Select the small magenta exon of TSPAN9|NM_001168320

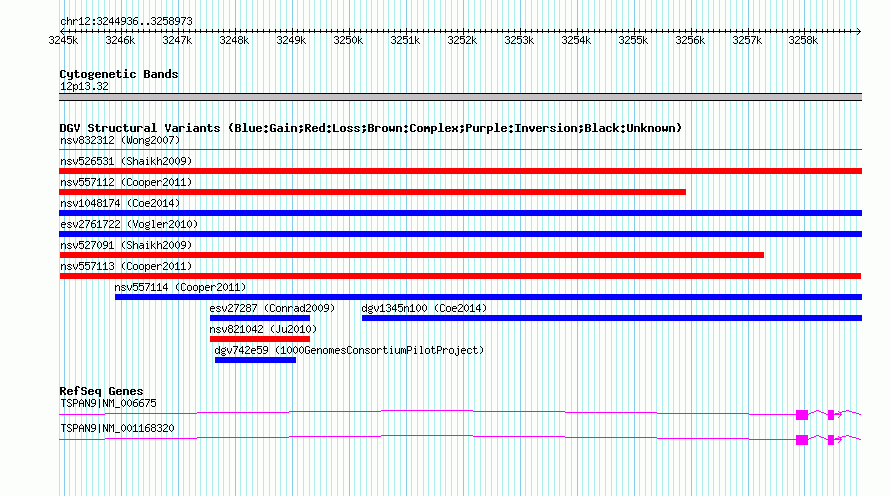[831, 440]
